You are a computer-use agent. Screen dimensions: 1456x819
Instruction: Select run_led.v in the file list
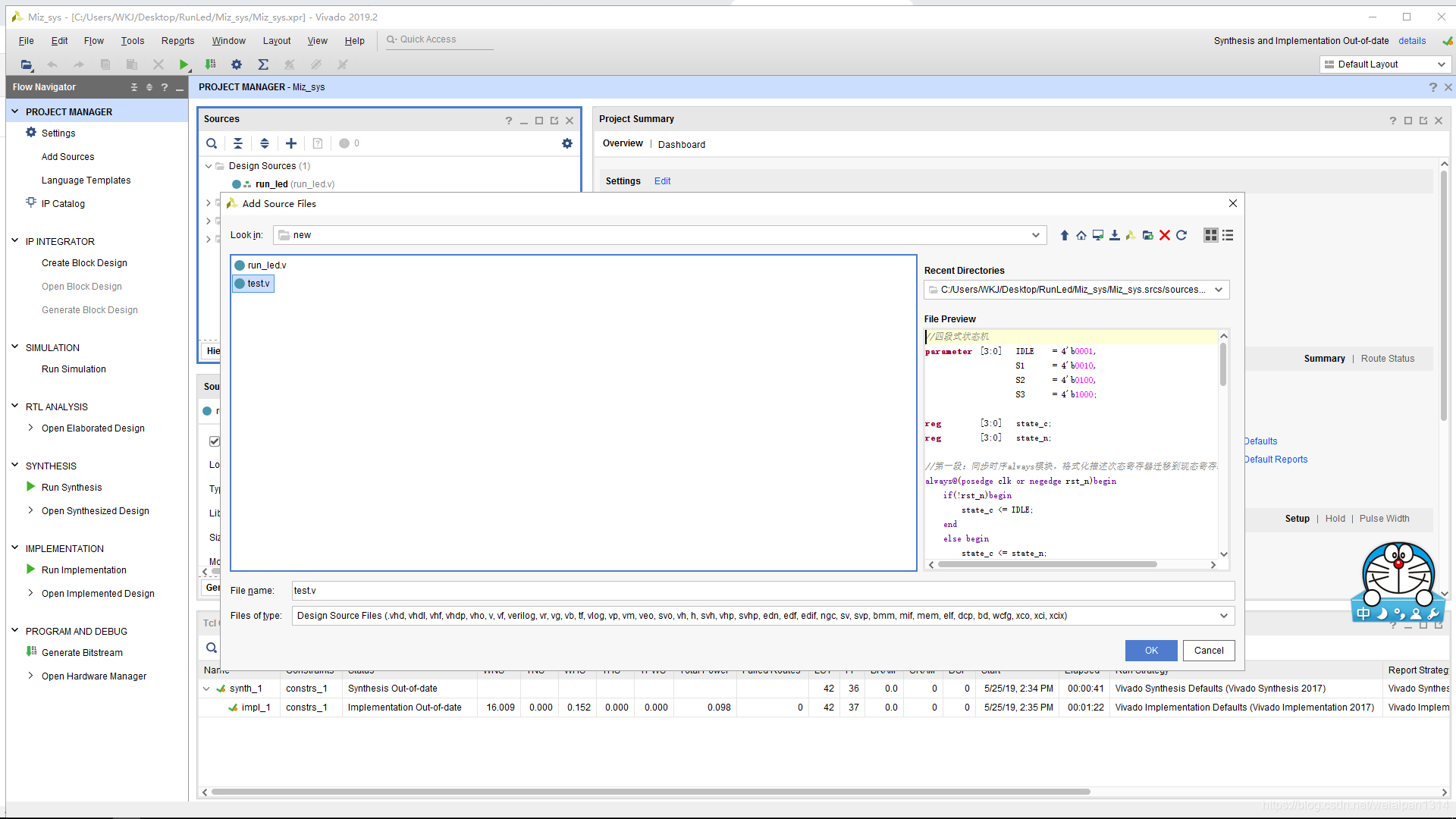tap(266, 265)
